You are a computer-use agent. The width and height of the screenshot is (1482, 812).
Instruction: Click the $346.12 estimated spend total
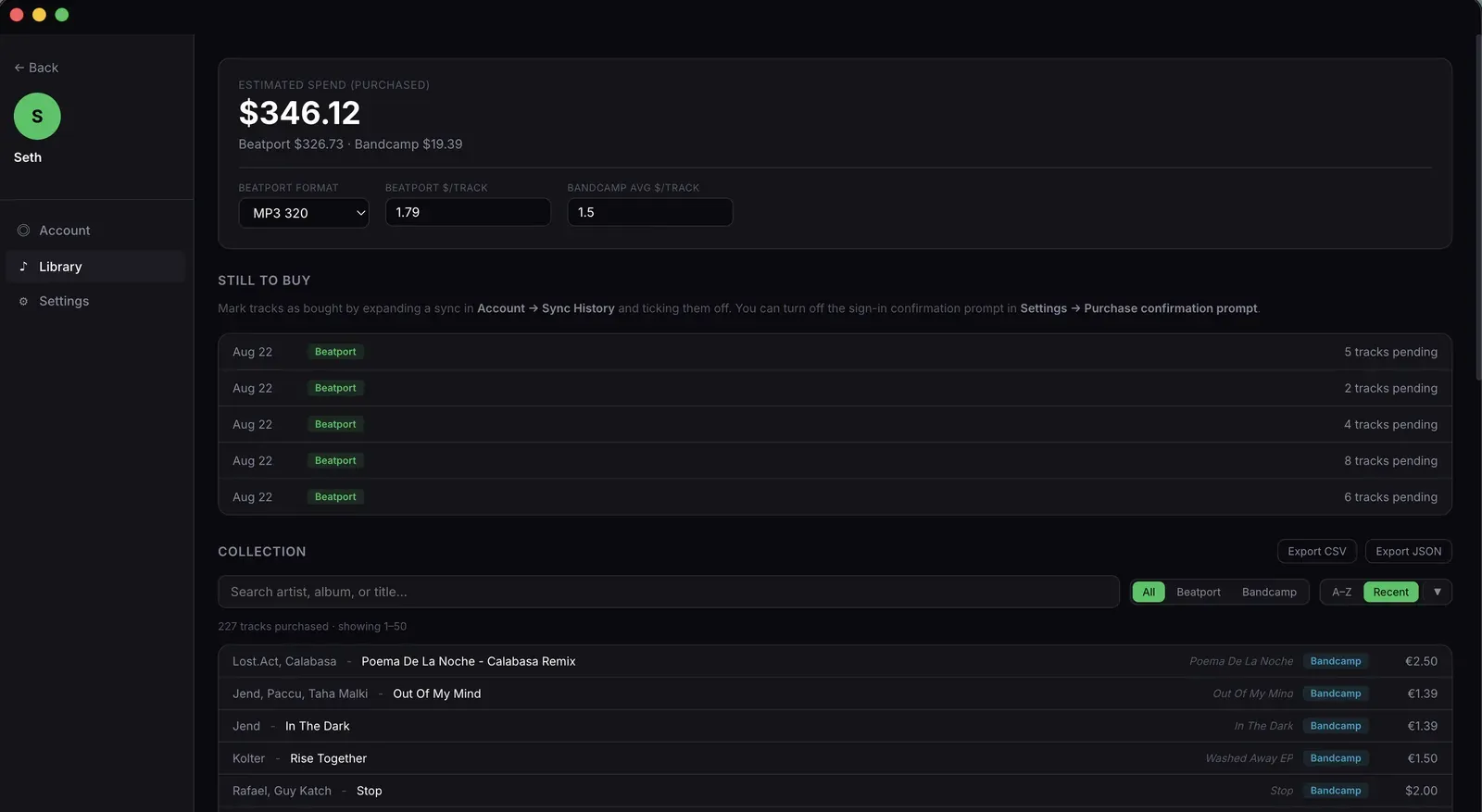299,113
